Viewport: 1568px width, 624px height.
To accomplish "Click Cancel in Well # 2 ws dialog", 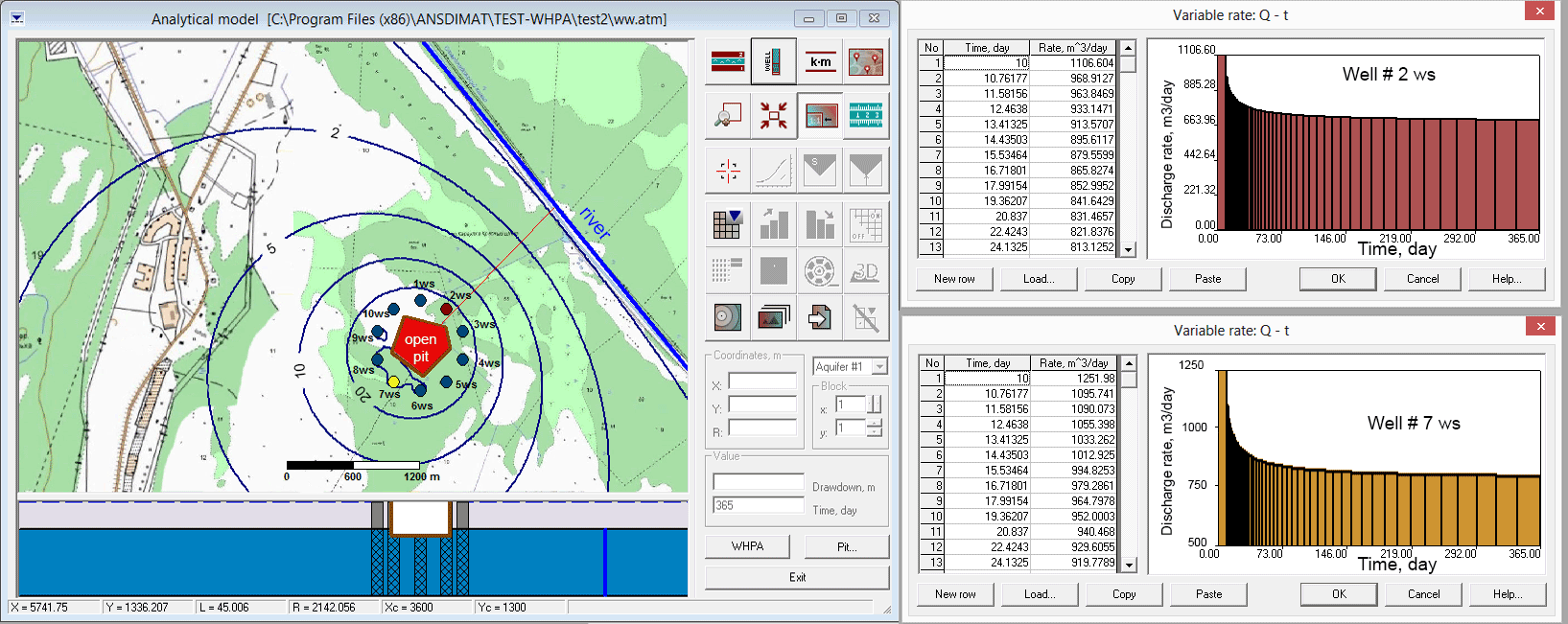I will pos(1422,279).
